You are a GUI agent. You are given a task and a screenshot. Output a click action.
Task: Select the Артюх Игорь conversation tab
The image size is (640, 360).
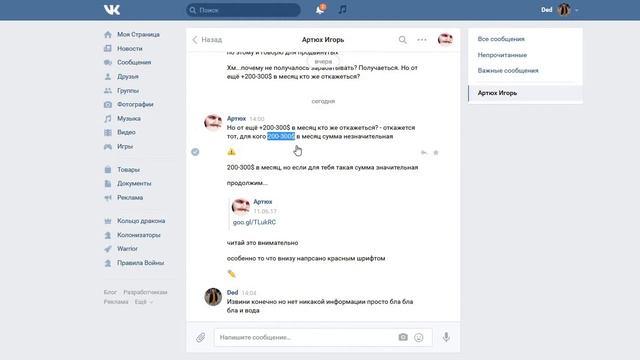click(525, 93)
